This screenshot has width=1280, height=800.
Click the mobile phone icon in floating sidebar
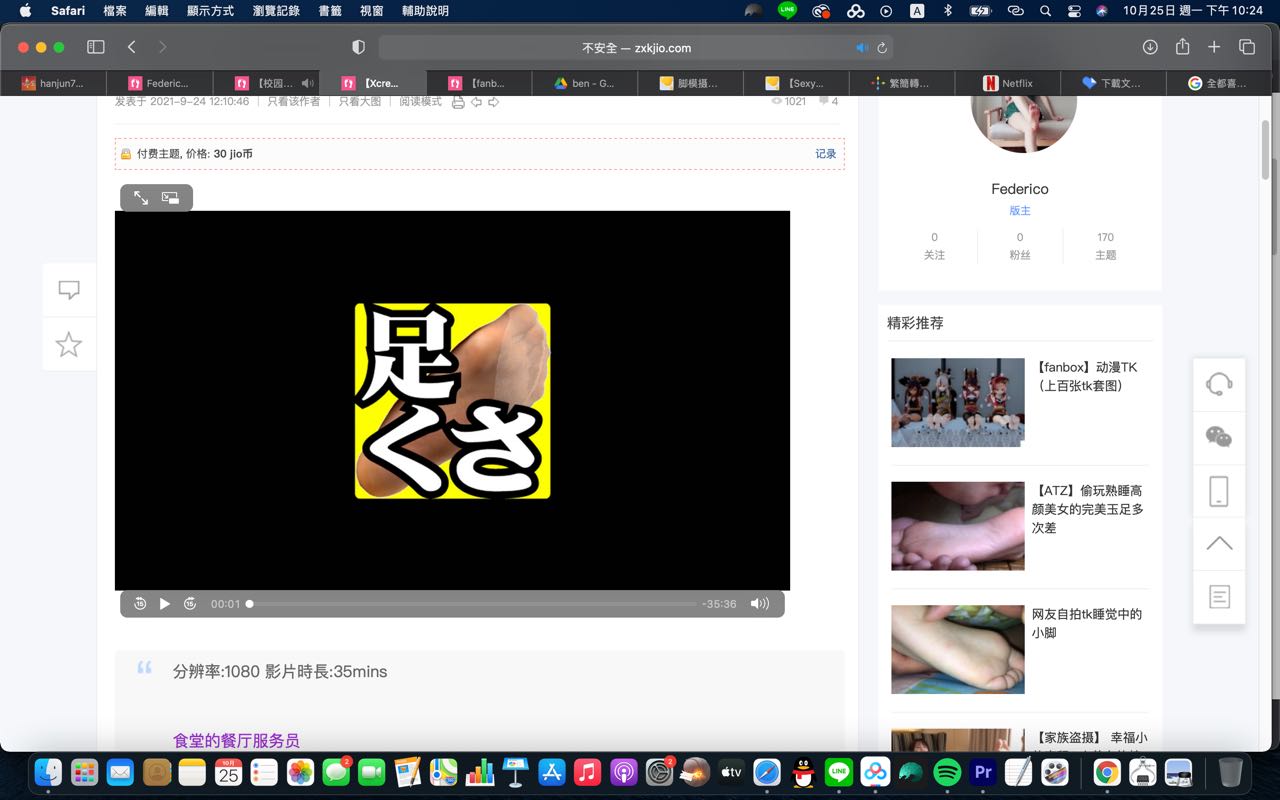click(1218, 490)
